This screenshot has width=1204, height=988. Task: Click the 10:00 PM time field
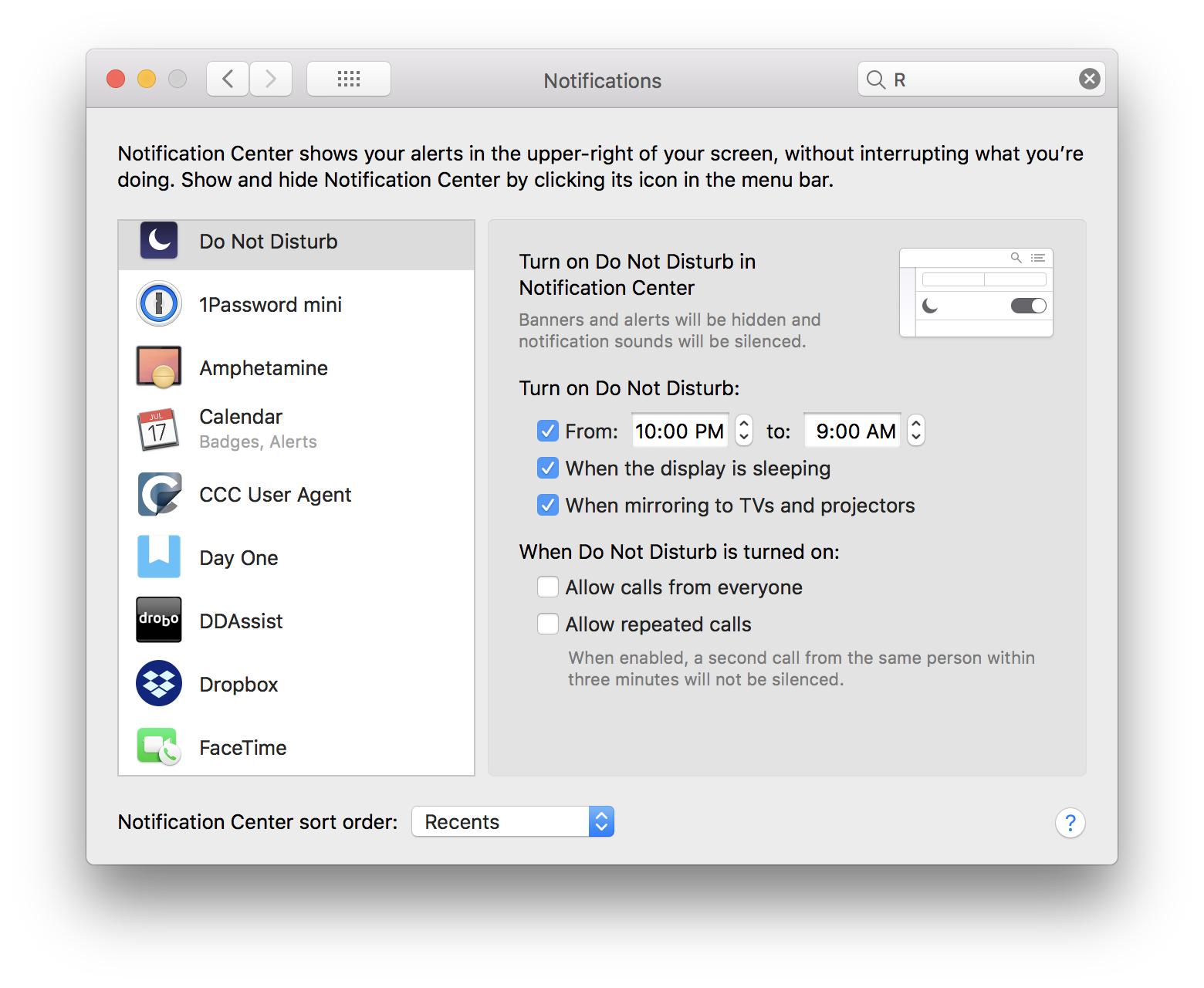click(x=680, y=431)
